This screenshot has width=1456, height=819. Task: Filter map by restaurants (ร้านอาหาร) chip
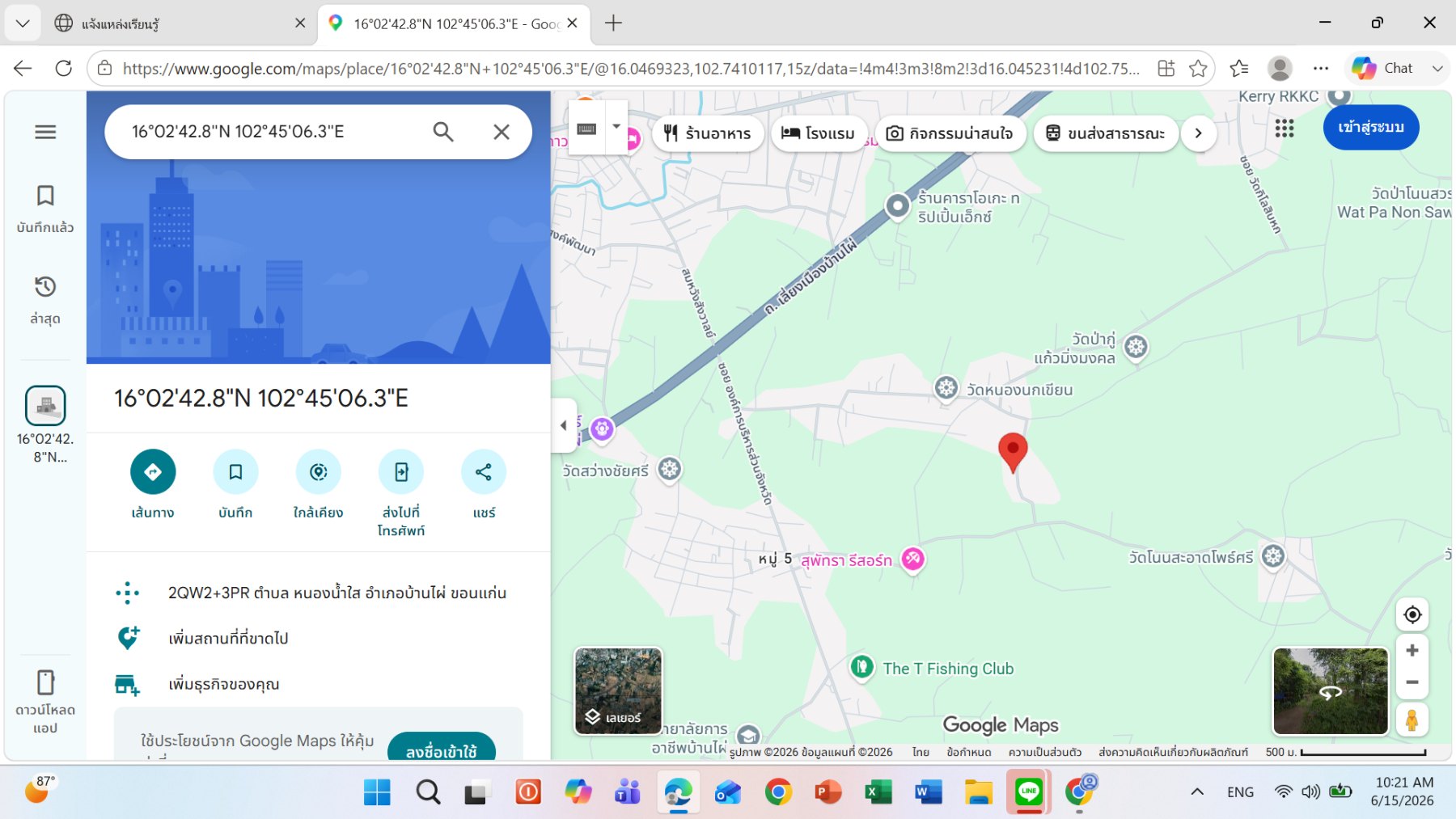click(707, 133)
